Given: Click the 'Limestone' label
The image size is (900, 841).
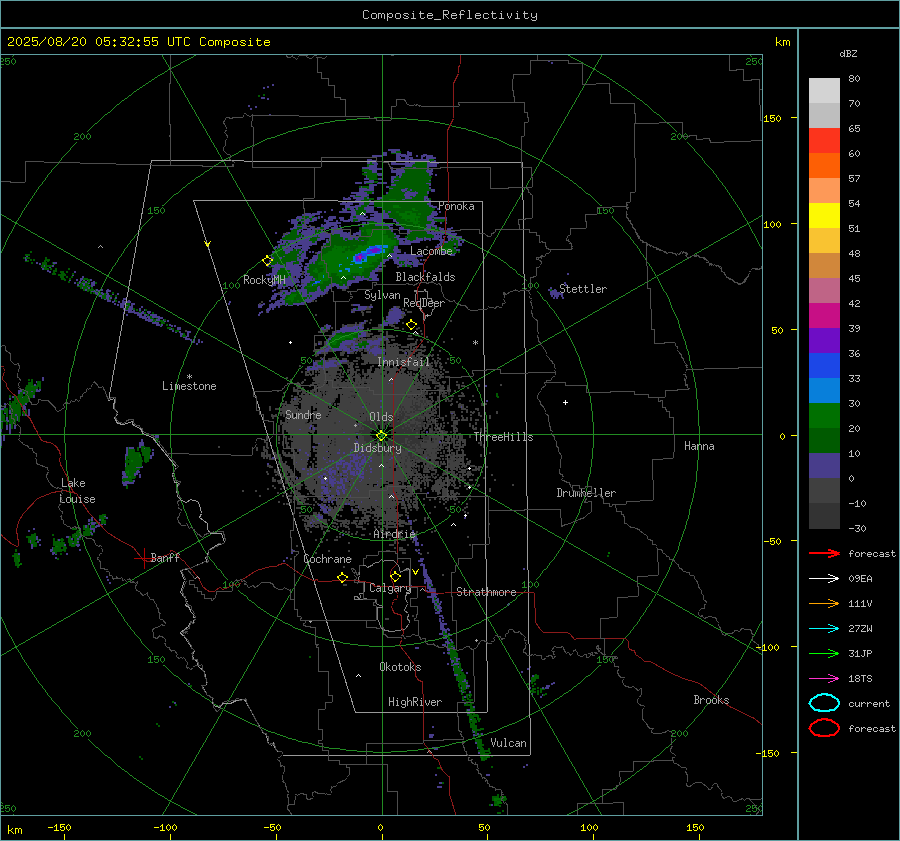Looking at the screenshot, I should click(x=189, y=386).
